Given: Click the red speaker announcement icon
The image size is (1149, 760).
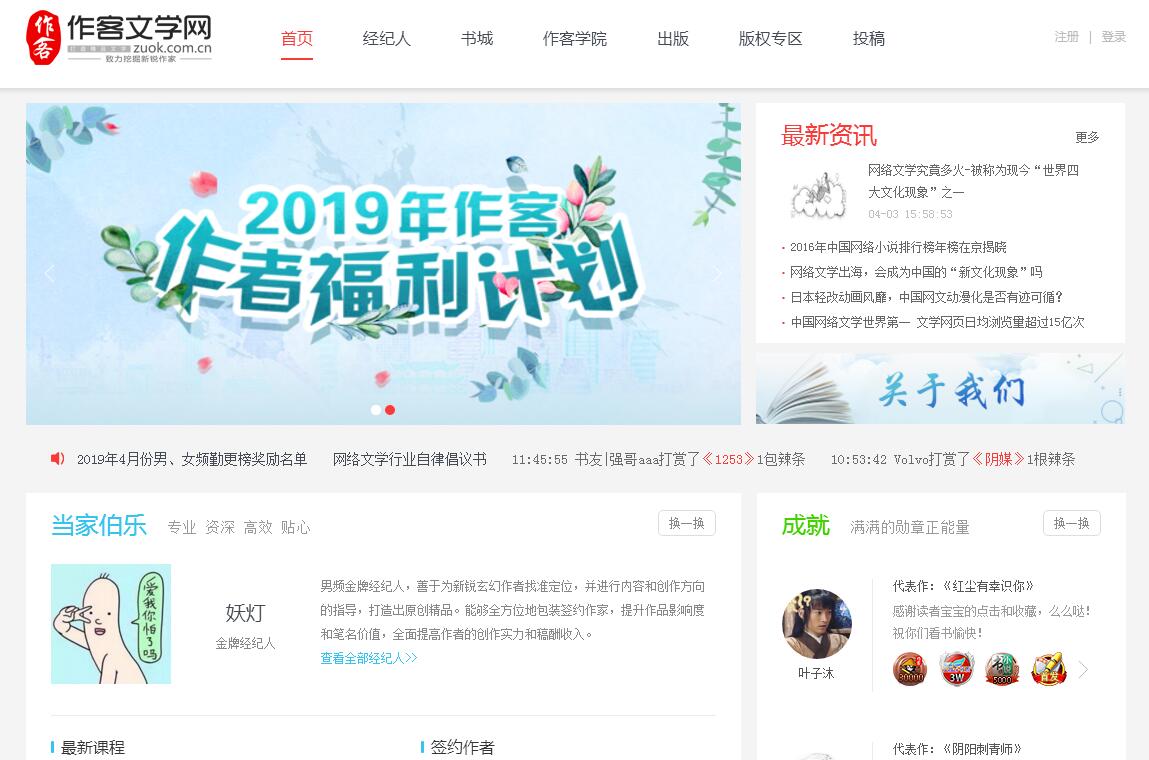Looking at the screenshot, I should click(x=57, y=459).
